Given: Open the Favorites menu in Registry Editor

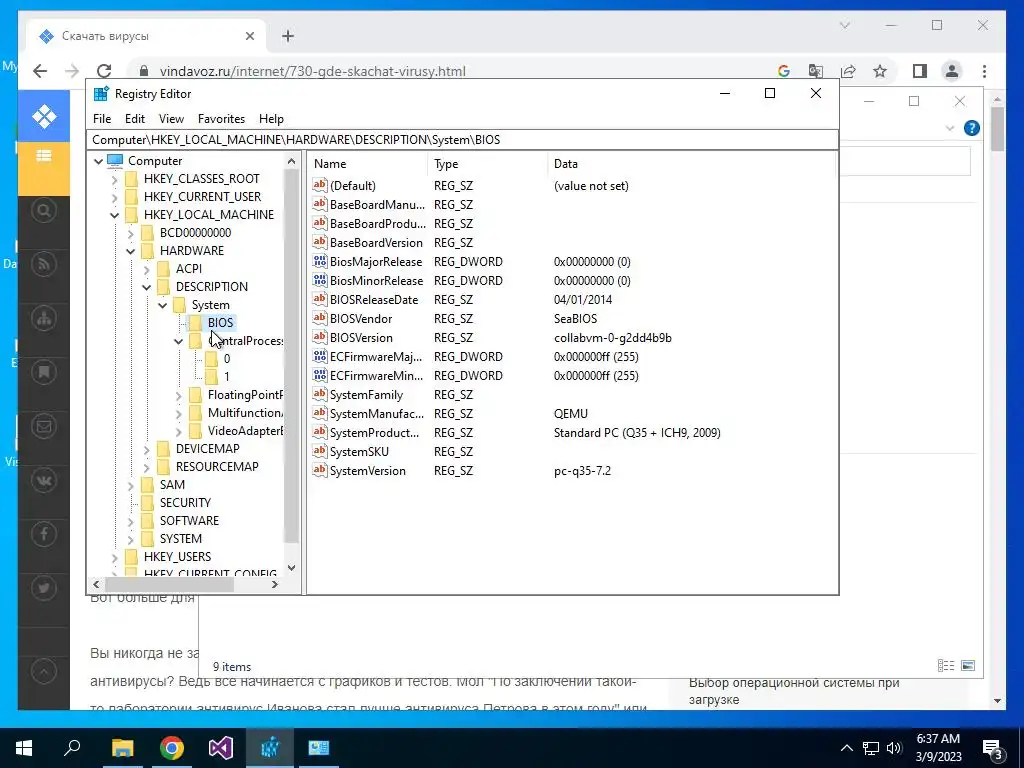Looking at the screenshot, I should tap(221, 119).
